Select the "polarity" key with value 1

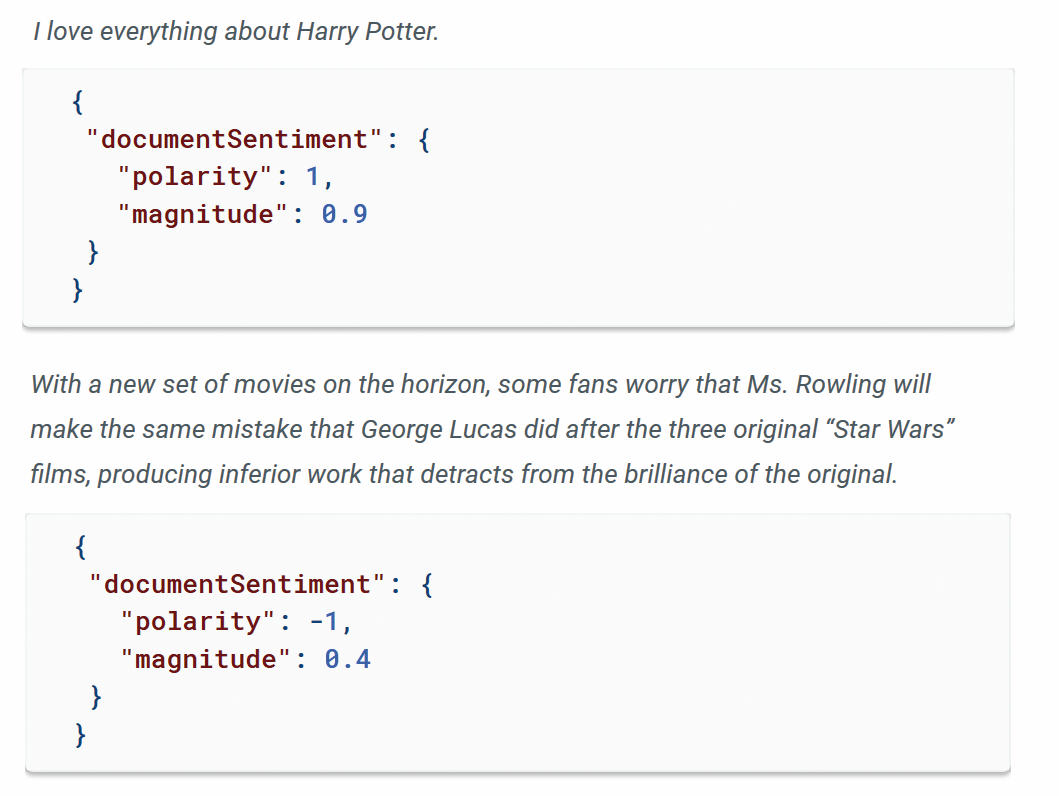(x=195, y=177)
